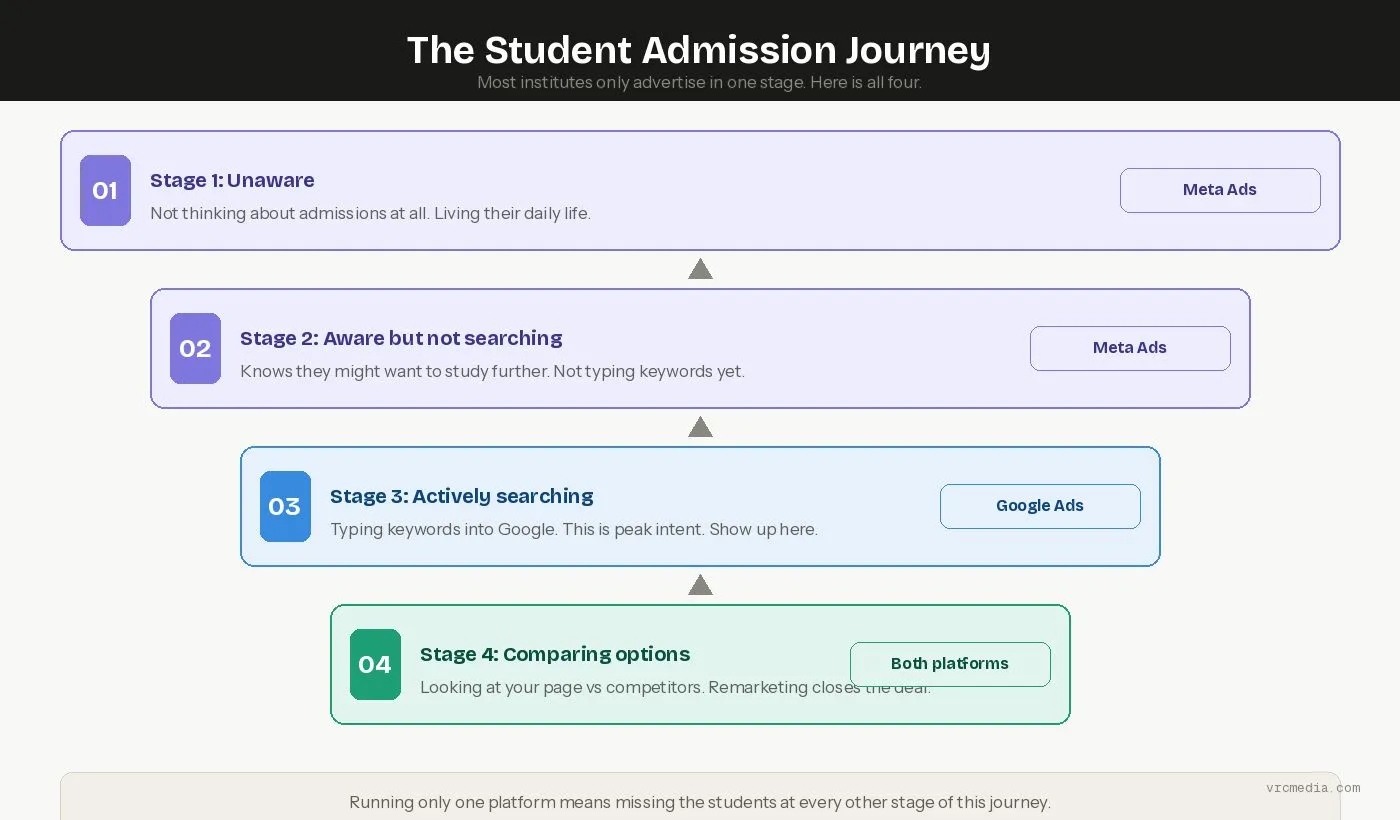
Task: Click the arrow between Stage 2 and Stage 3
Action: 700,427
